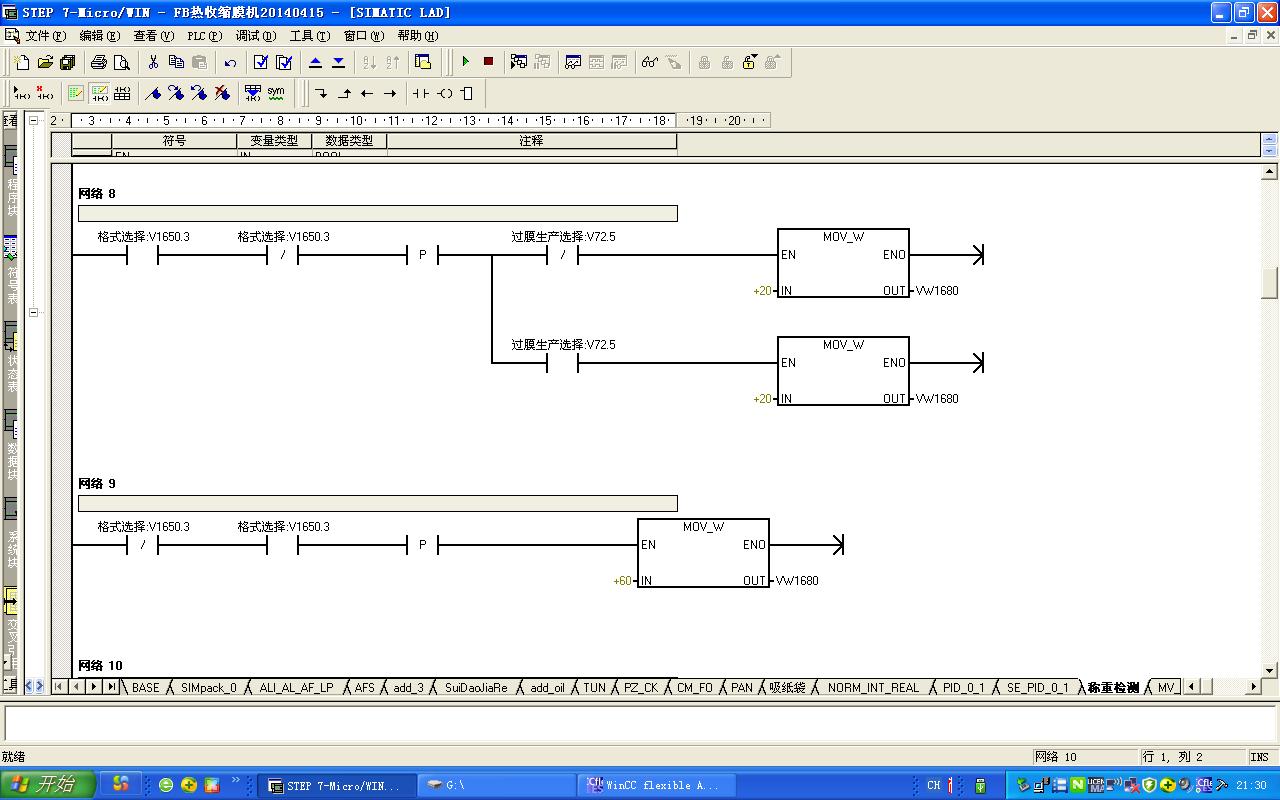Insert a line right in ladder
The image size is (1280, 800).
click(x=390, y=93)
